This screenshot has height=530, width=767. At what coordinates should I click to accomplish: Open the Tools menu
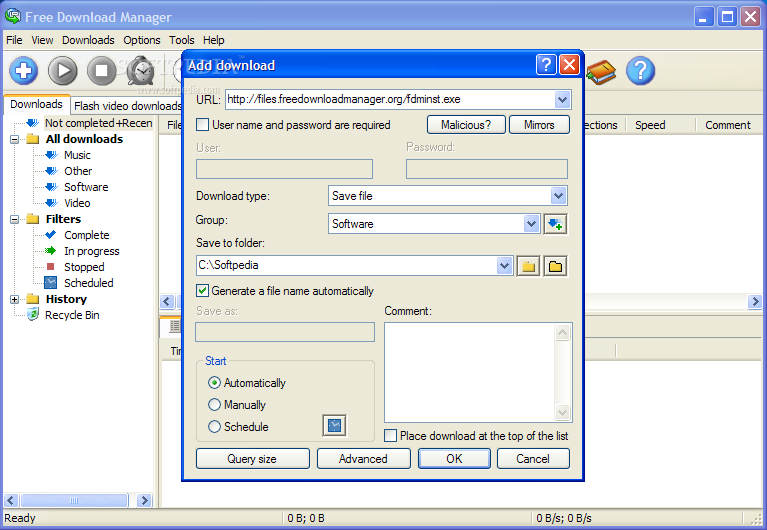[181, 40]
